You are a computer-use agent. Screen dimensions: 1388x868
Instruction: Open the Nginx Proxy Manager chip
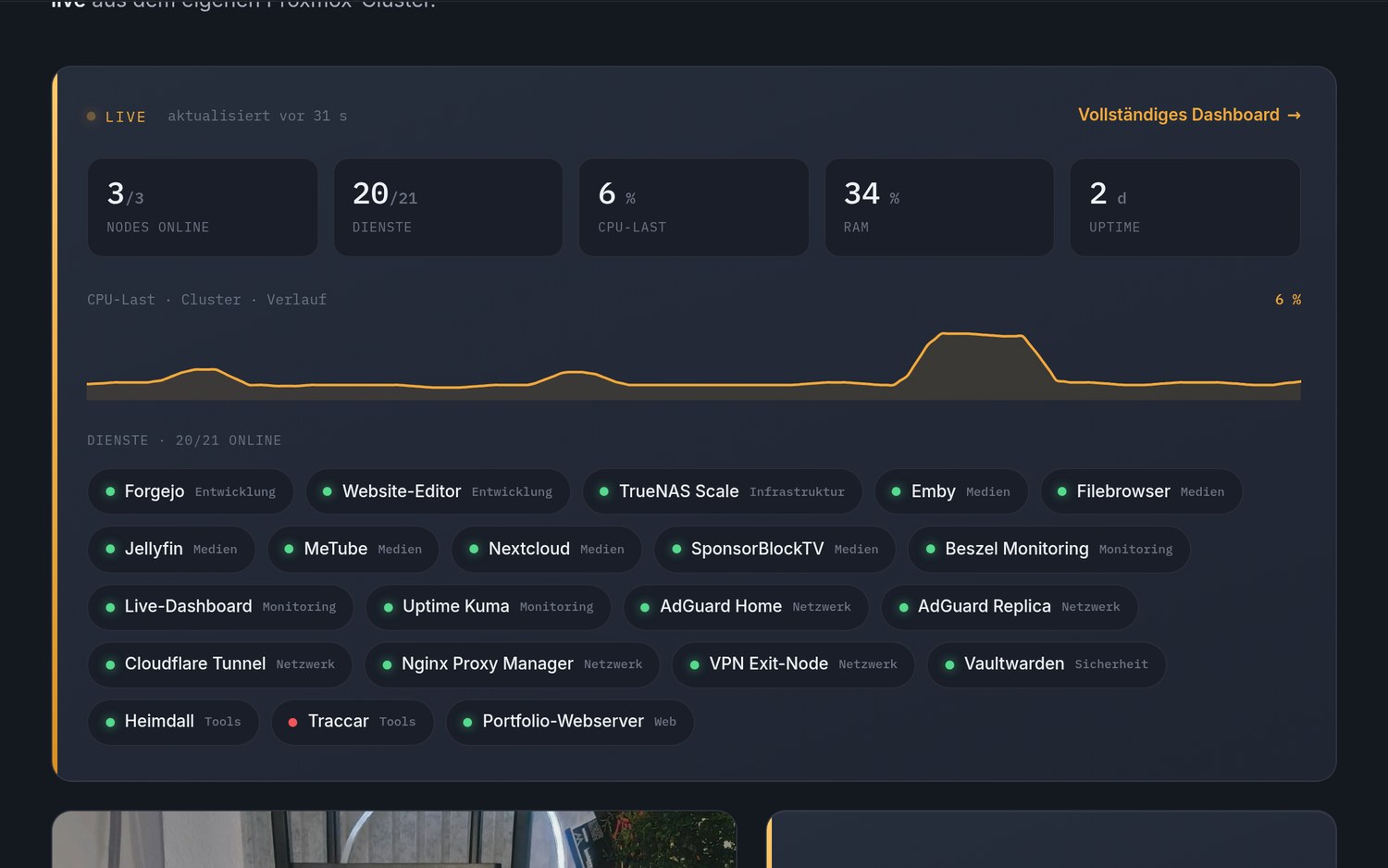(x=513, y=663)
